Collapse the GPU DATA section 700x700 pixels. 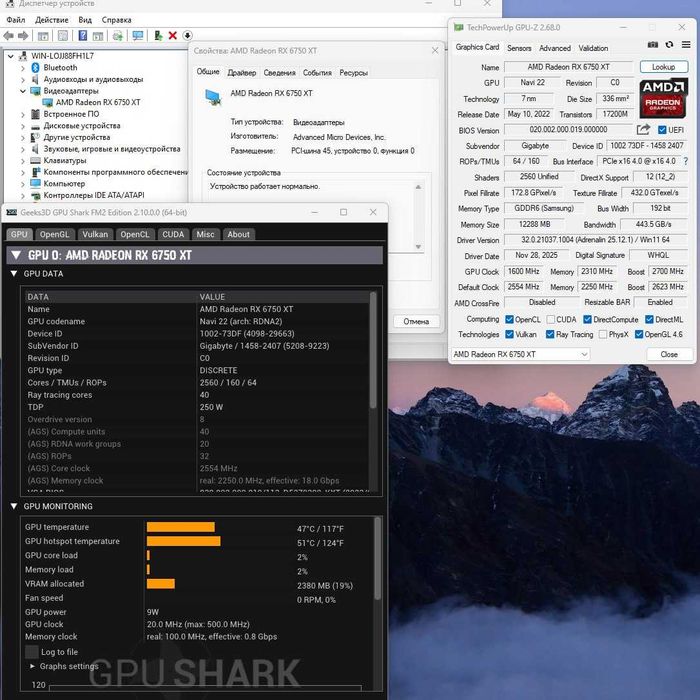(14, 274)
